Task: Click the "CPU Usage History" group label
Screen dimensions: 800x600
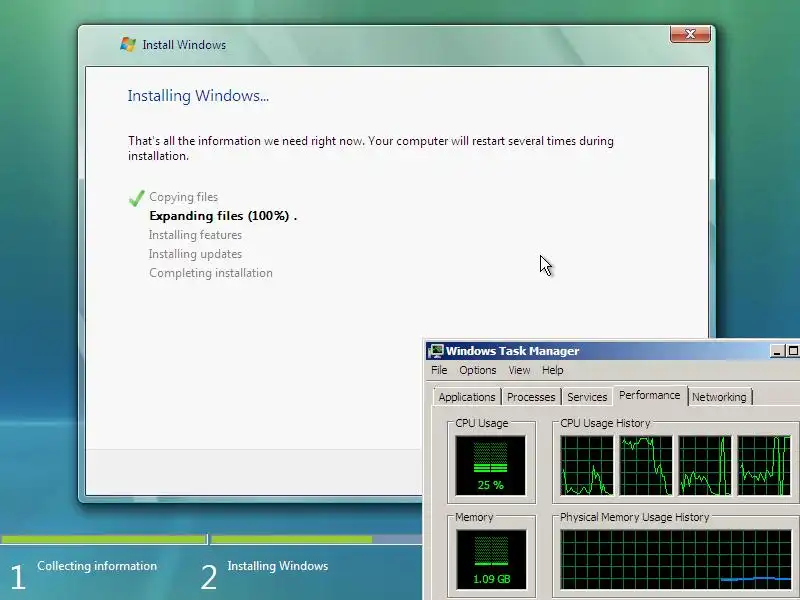Action: point(605,423)
